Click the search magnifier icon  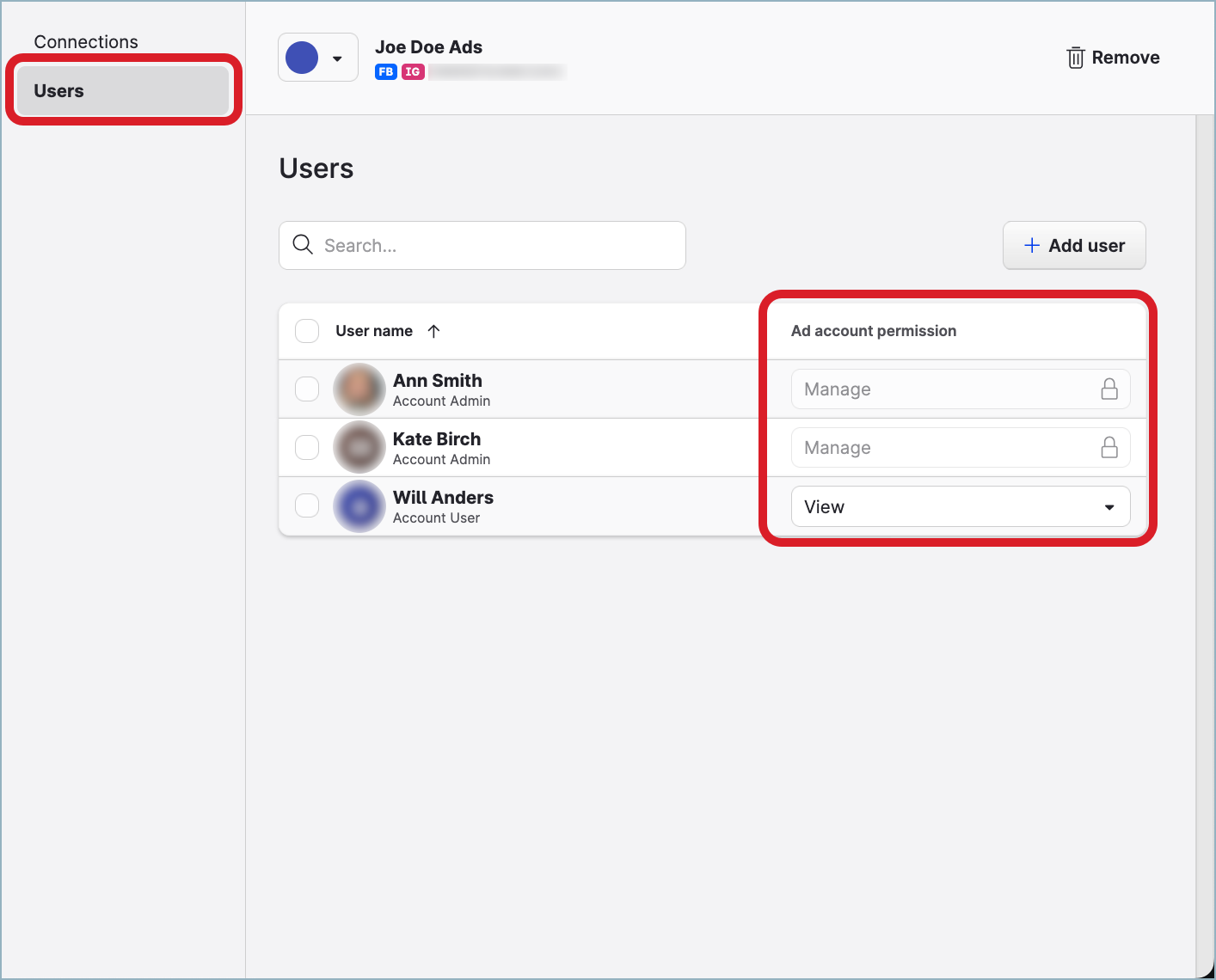[303, 245]
